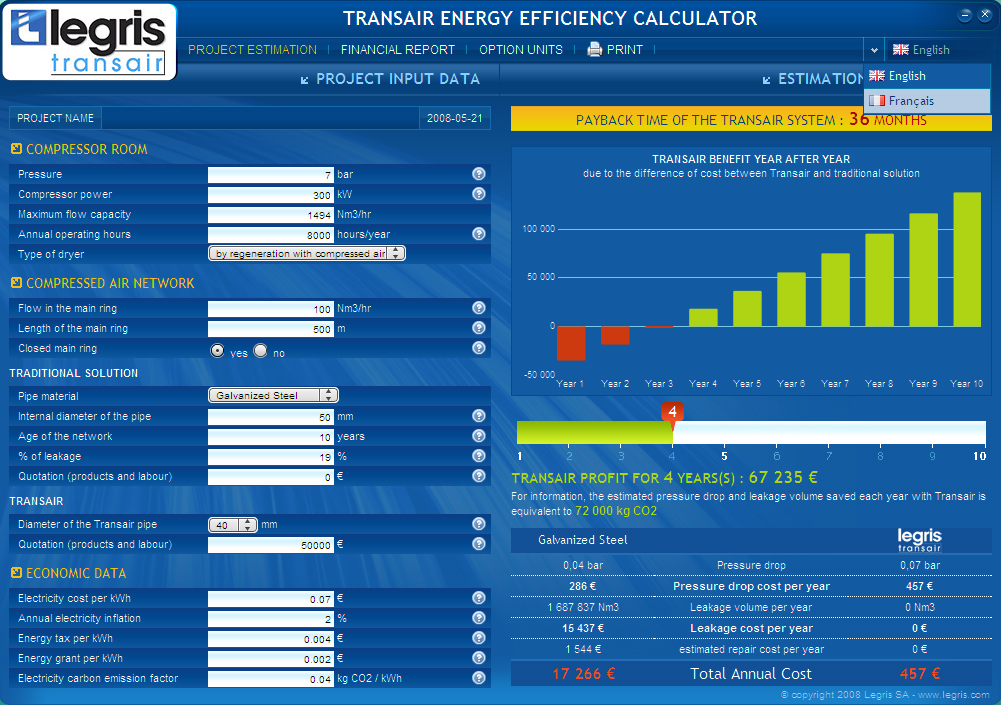Select no for Closed main ring

click(x=260, y=351)
